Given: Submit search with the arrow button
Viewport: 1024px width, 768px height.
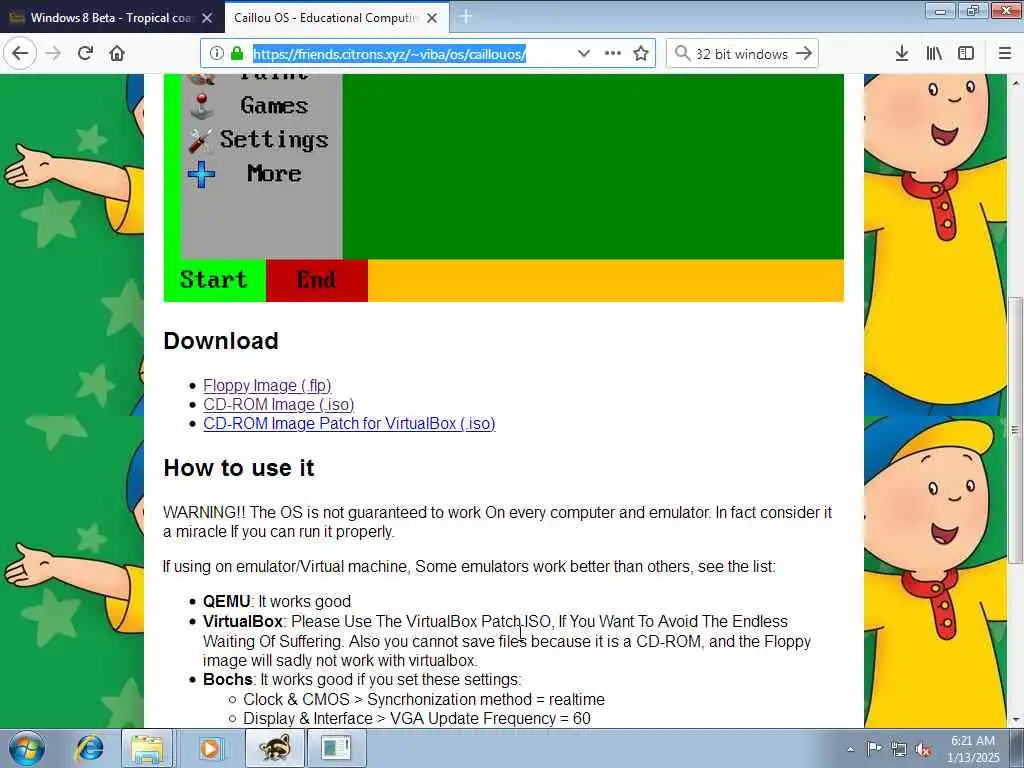Looking at the screenshot, I should (804, 53).
